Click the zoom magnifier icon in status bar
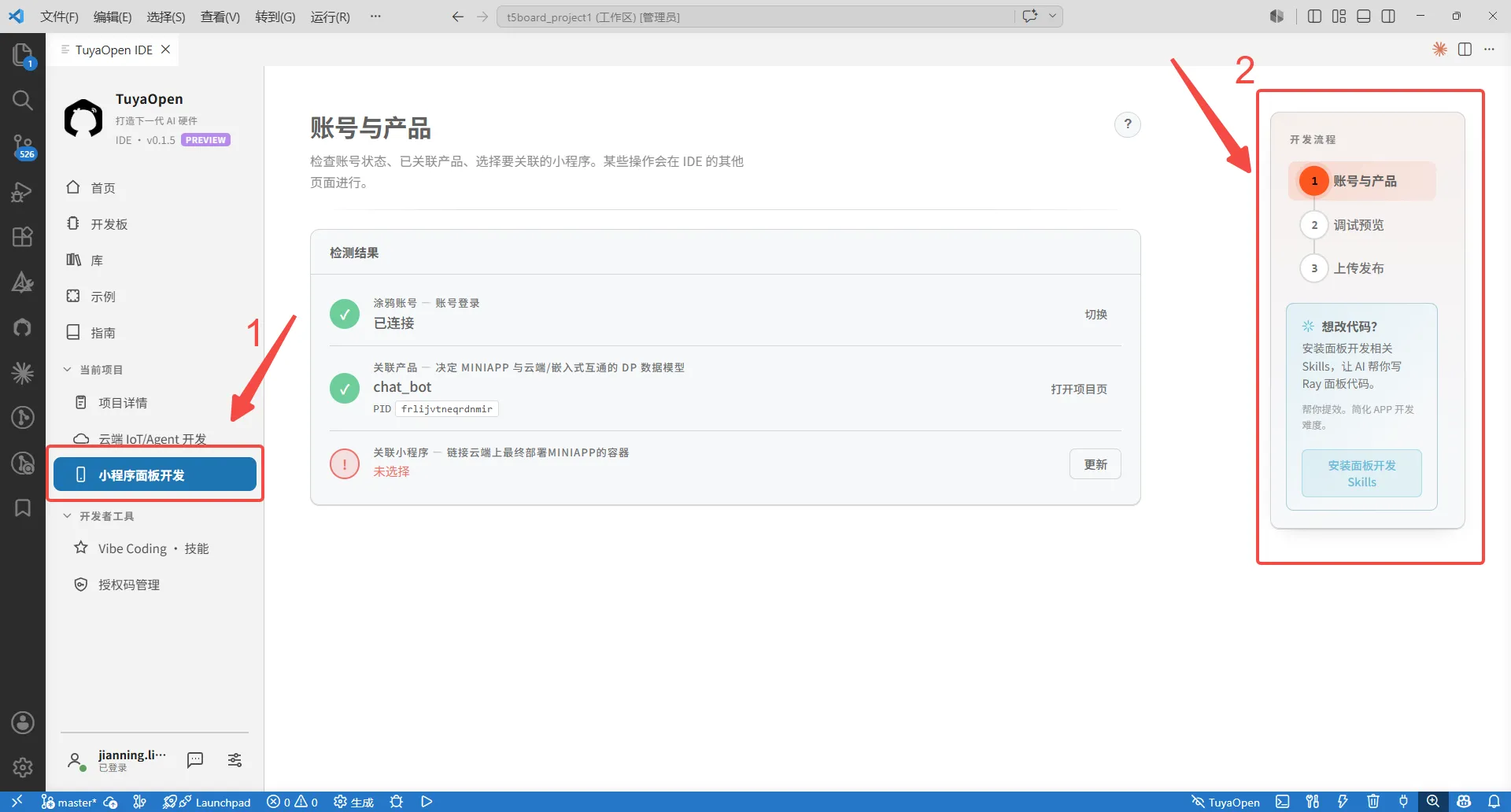The image size is (1511, 812). click(x=1433, y=802)
